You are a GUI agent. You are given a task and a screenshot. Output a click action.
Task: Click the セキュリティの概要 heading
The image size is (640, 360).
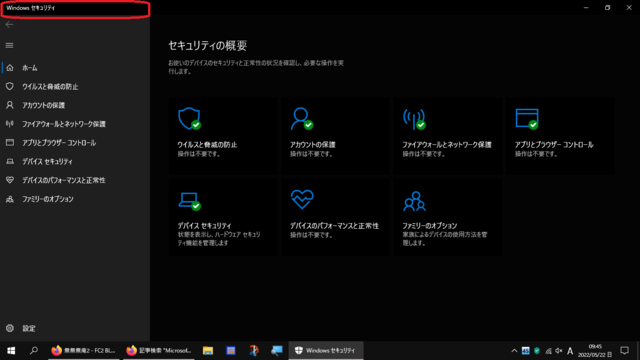tap(208, 45)
